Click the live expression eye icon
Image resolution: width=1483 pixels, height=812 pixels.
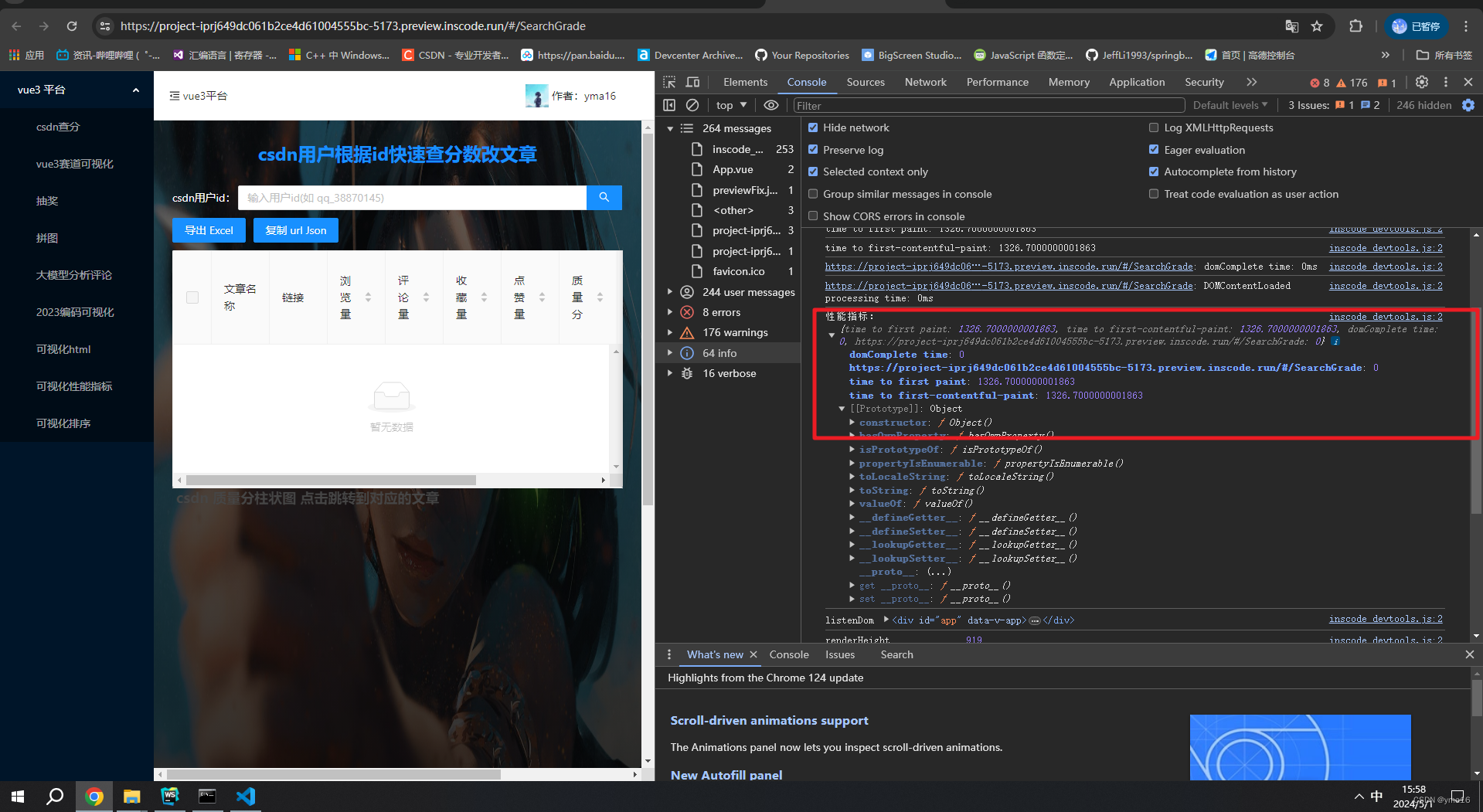tap(771, 105)
